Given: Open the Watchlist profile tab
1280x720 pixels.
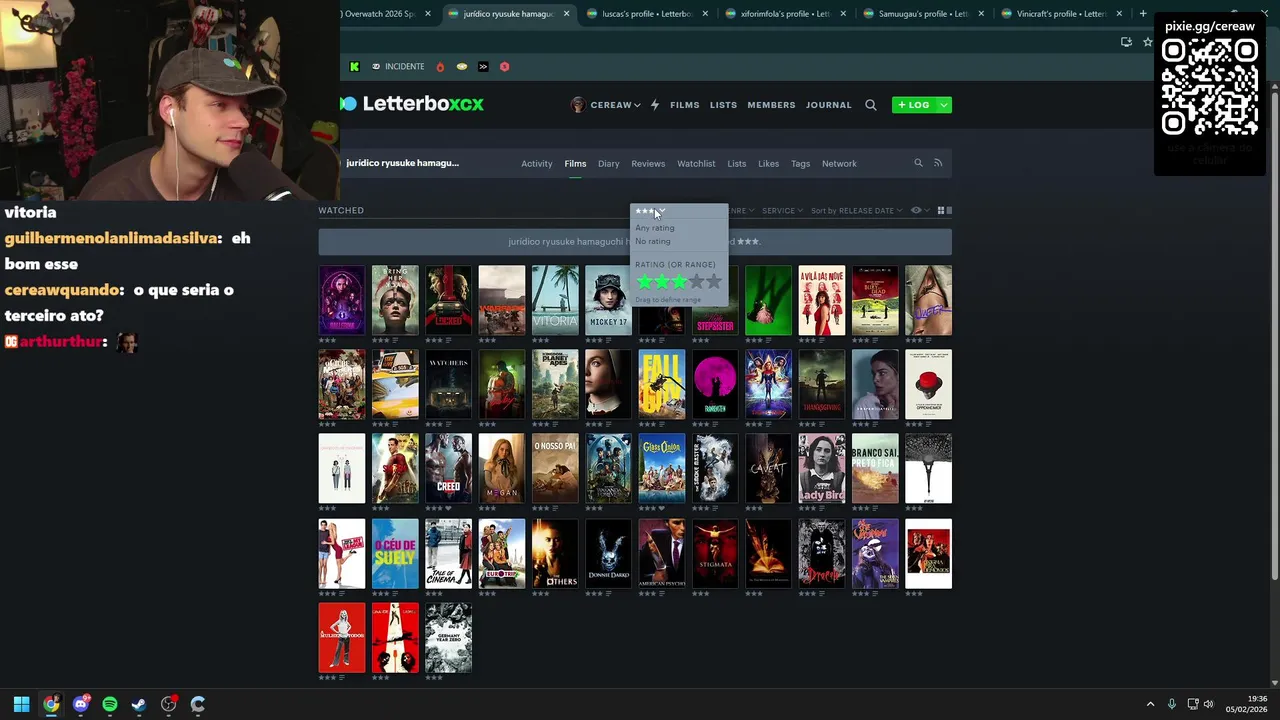Looking at the screenshot, I should click(696, 164).
